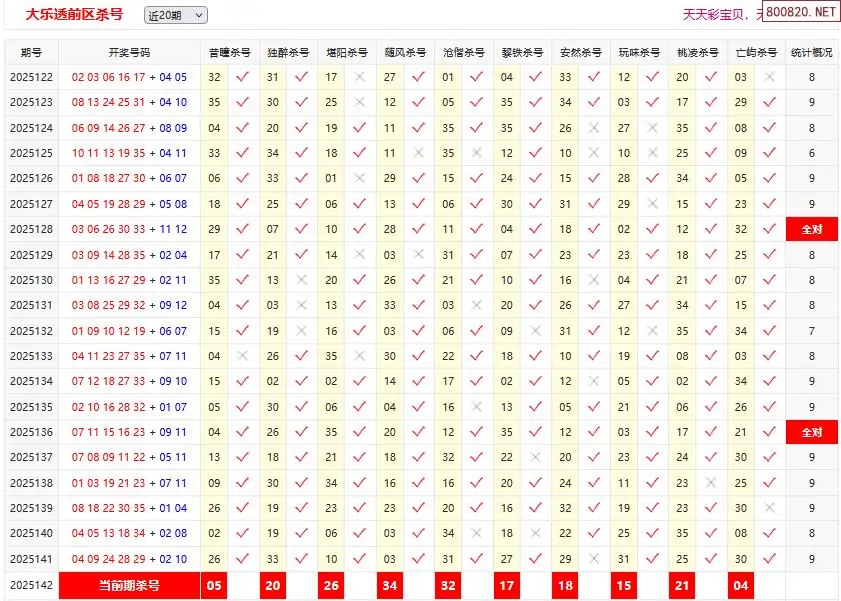Click the check mark for 亡屿杀号 in row 2025141
This screenshot has height=601, width=841.
(770, 559)
